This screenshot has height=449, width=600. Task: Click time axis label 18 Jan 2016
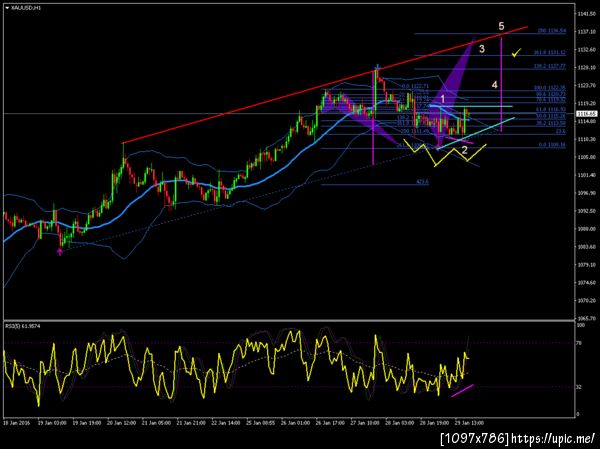coord(15,423)
